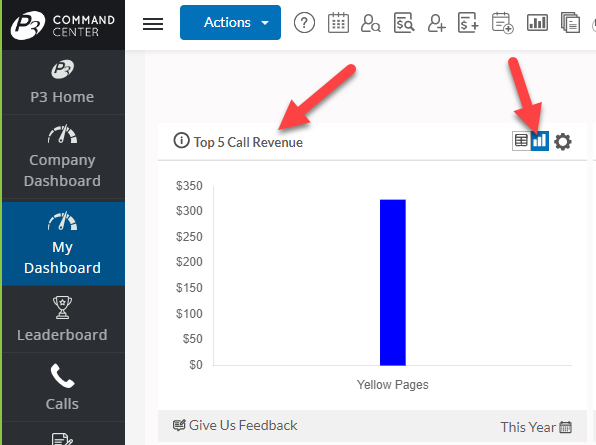Open the hamburger navigation menu
Image resolution: width=596 pixels, height=445 pixels.
[153, 24]
